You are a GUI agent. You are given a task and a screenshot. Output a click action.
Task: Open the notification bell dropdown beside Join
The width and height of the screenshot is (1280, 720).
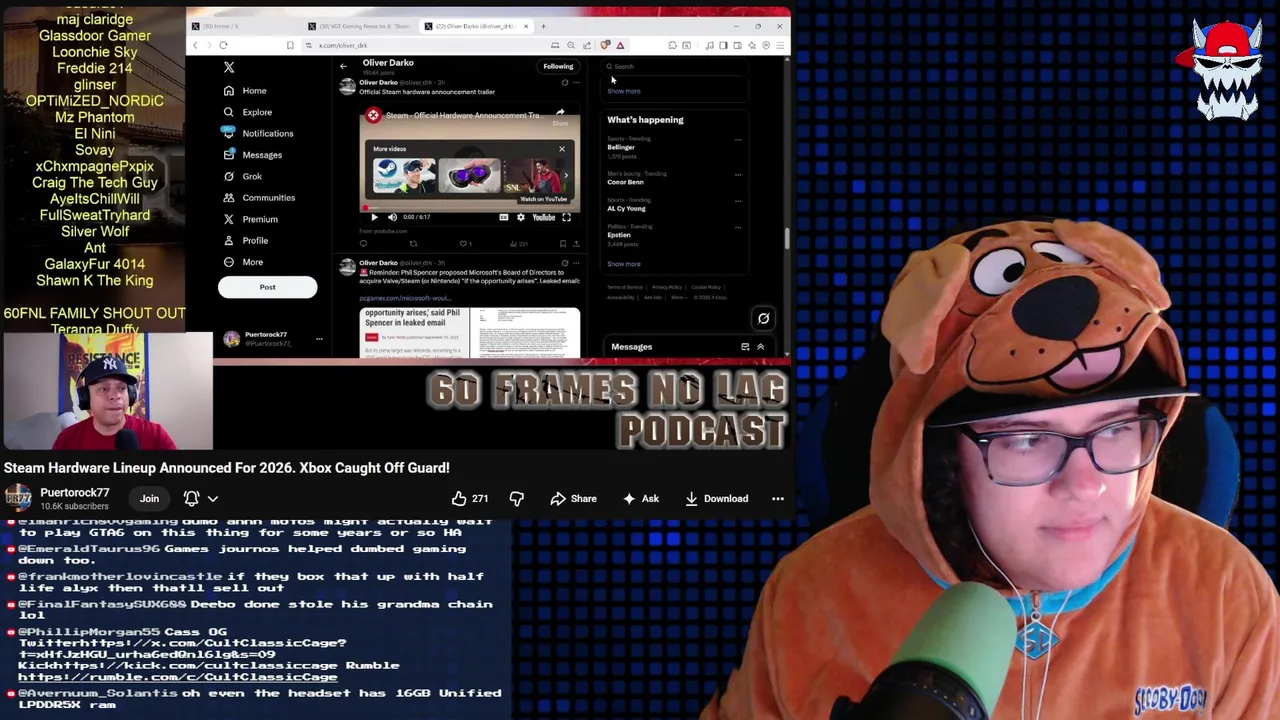point(200,498)
